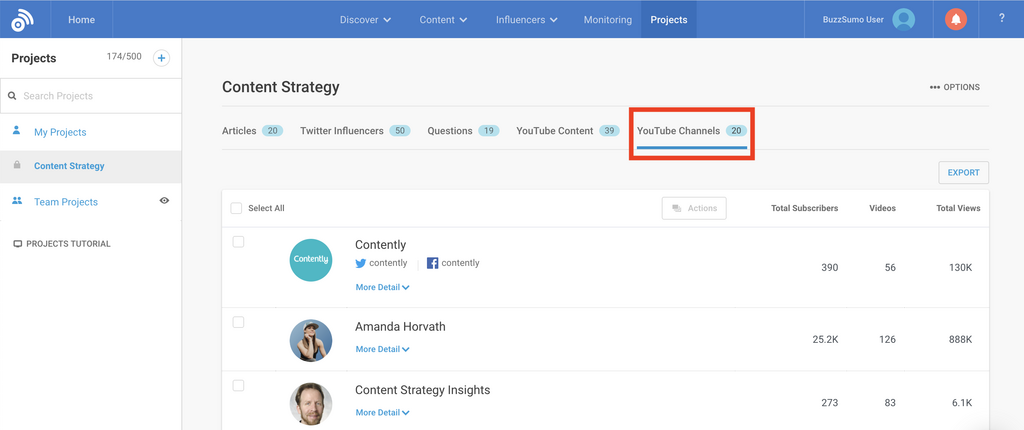Open the Influencers dropdown menu
Screen dimensions: 1024x430
pyautogui.click(x=526, y=20)
